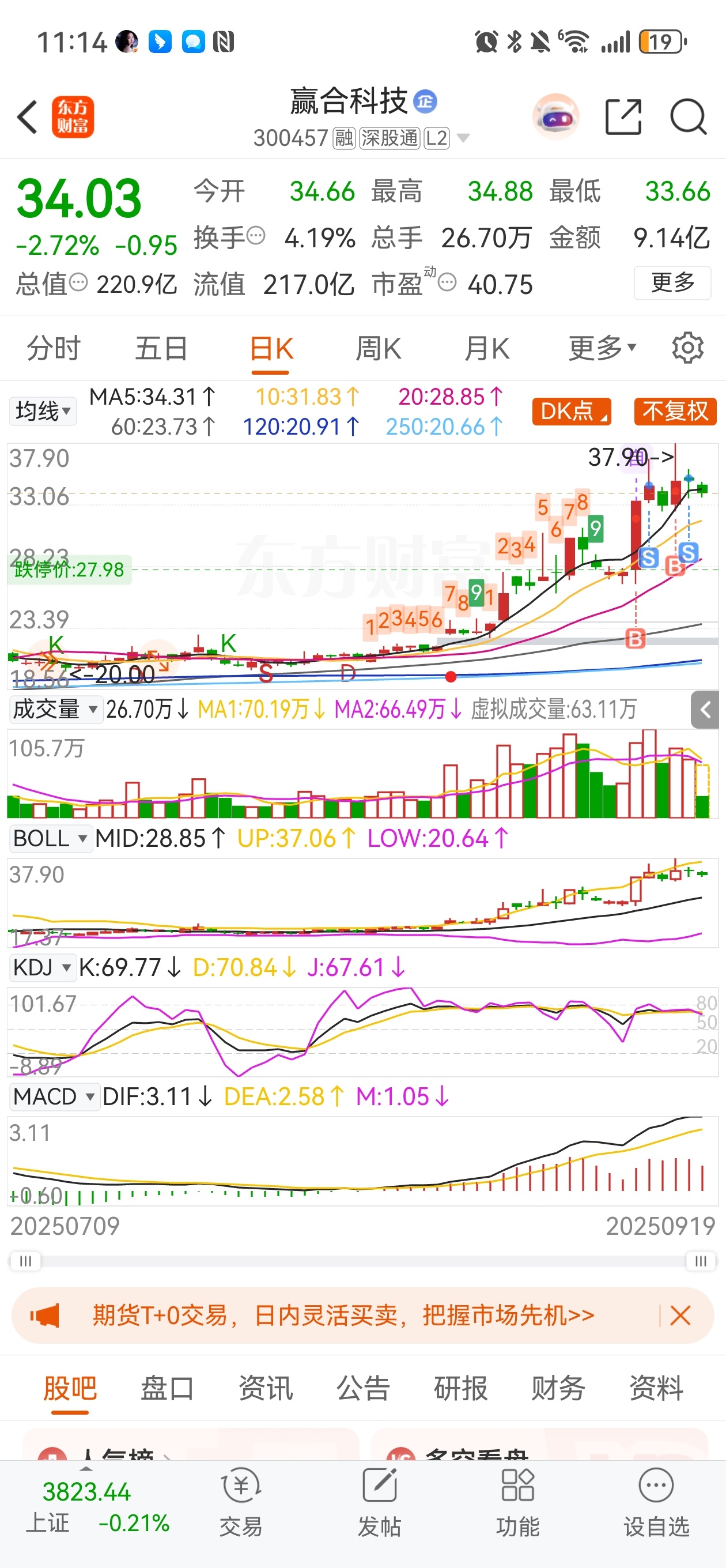Open the MACD indicator dropdown
Screen dimensions: 726x1568
coord(54,1097)
